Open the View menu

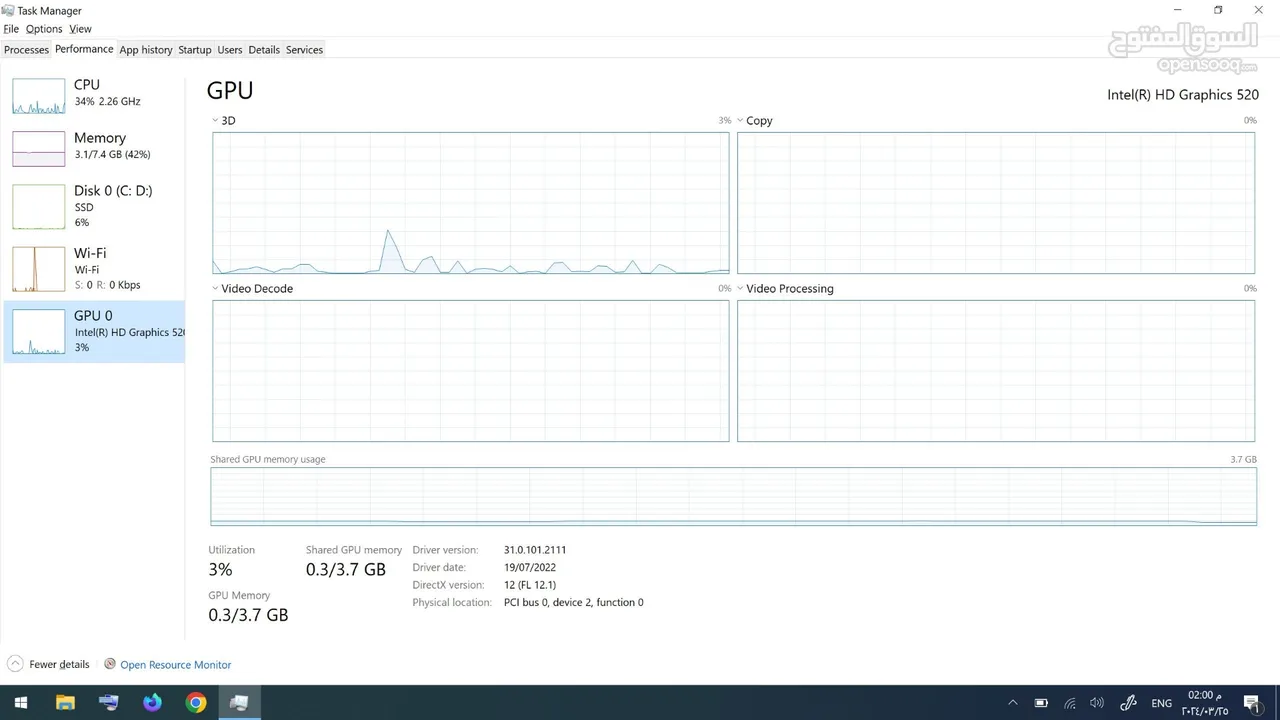pos(80,29)
